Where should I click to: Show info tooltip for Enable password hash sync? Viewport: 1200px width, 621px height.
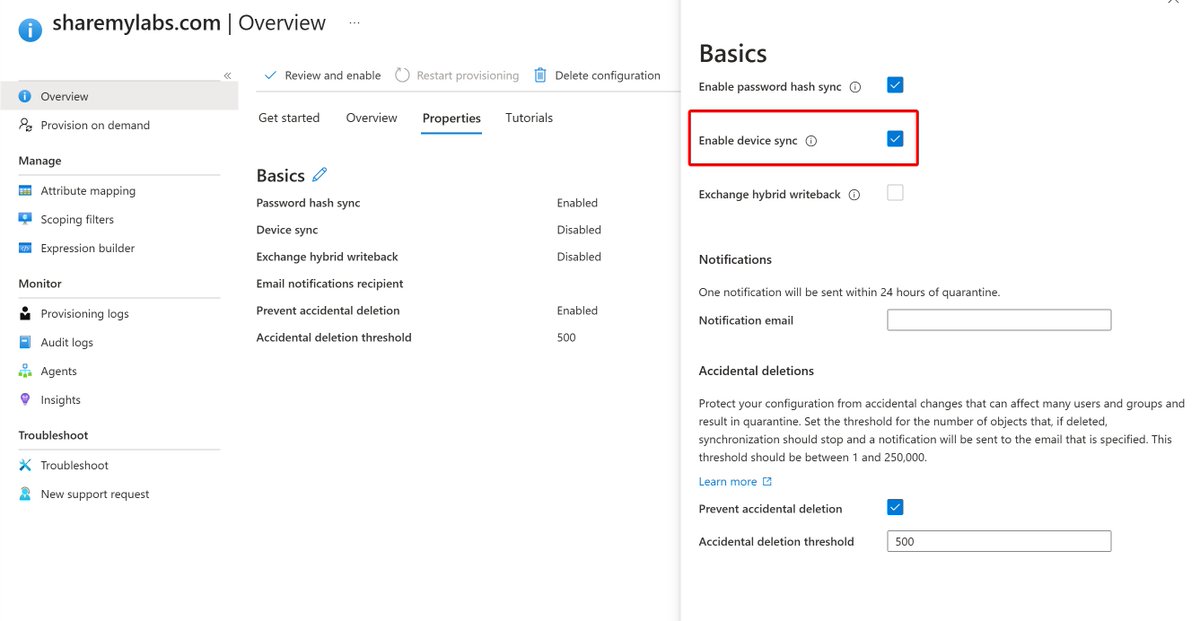(x=855, y=87)
